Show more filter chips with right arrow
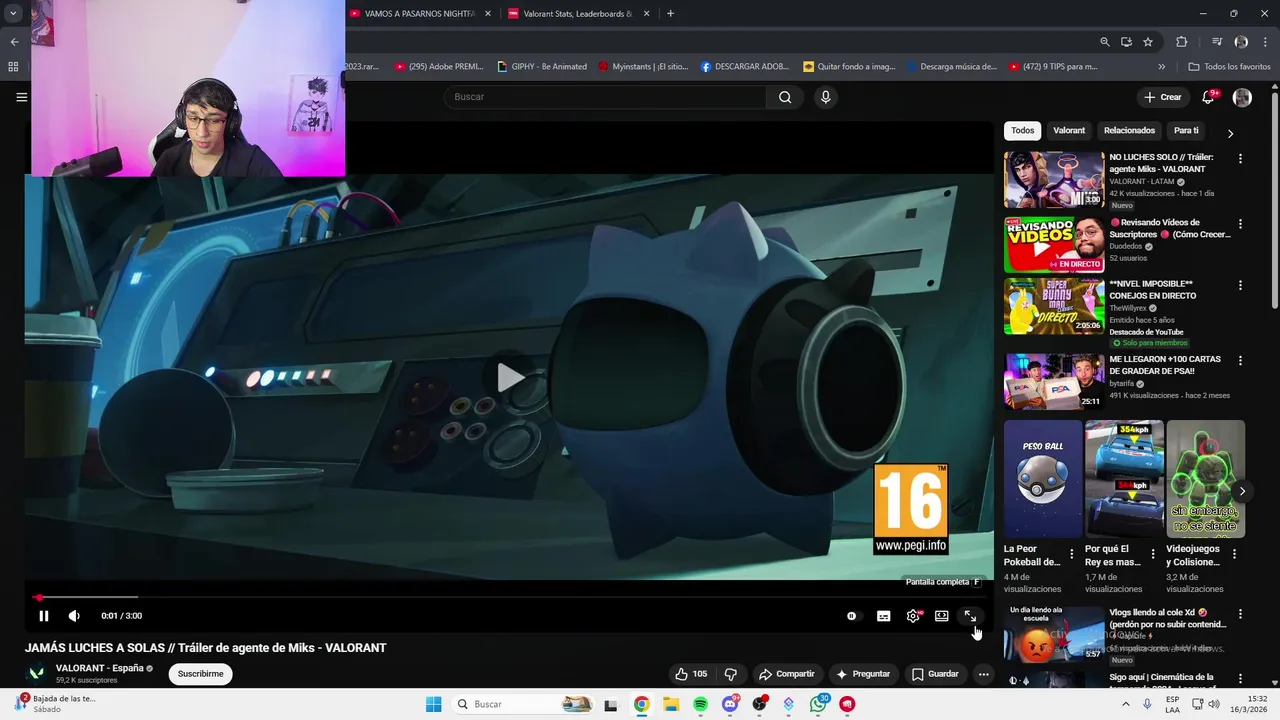The image size is (1280, 720). (1230, 133)
